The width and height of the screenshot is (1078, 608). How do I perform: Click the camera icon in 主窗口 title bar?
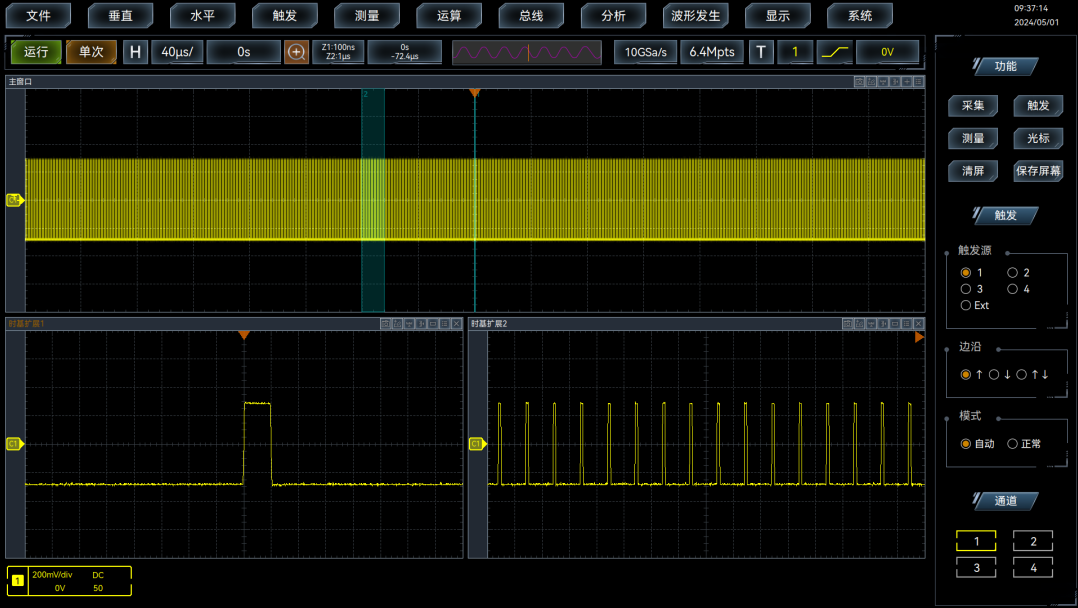click(x=859, y=81)
